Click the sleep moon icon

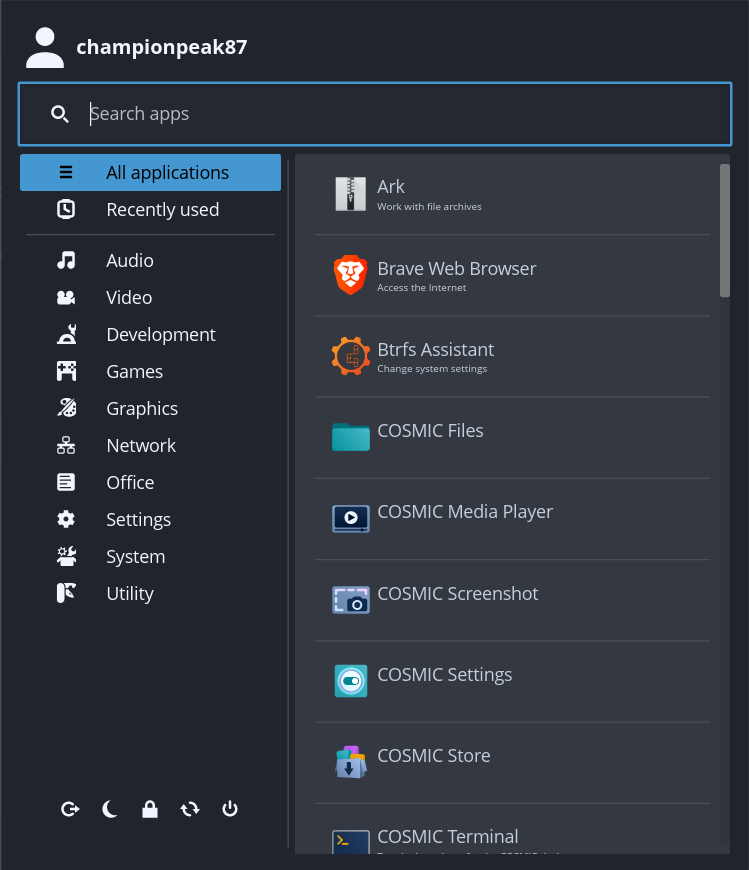point(110,810)
